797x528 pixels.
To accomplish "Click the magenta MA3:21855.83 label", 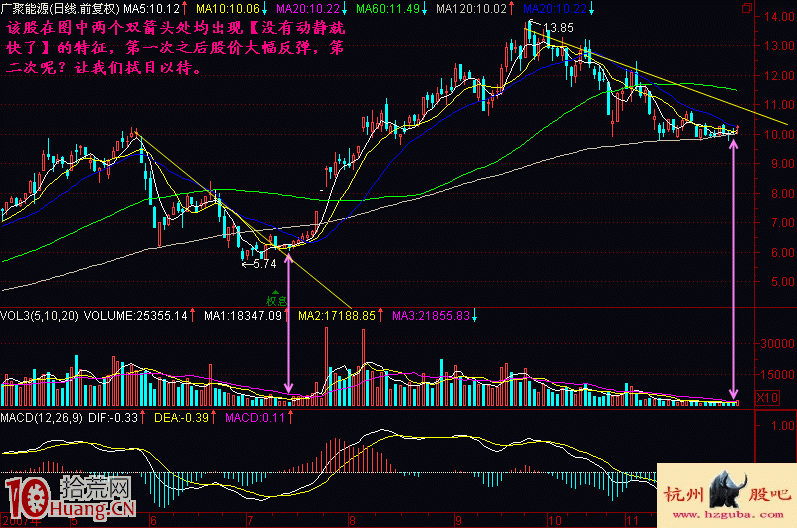I will coord(431,316).
